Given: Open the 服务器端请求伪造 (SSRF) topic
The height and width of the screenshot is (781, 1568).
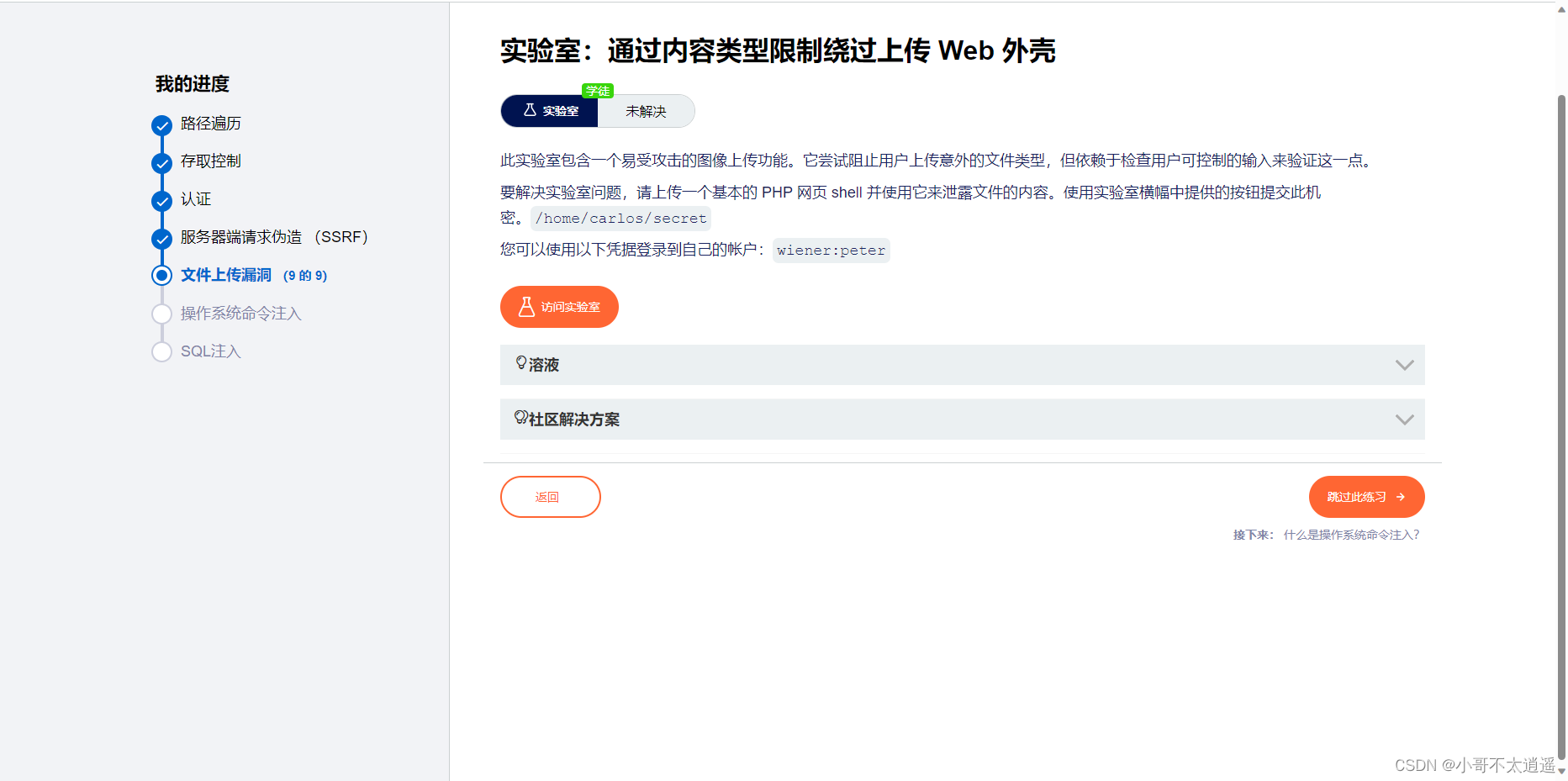Looking at the screenshot, I should (x=274, y=237).
